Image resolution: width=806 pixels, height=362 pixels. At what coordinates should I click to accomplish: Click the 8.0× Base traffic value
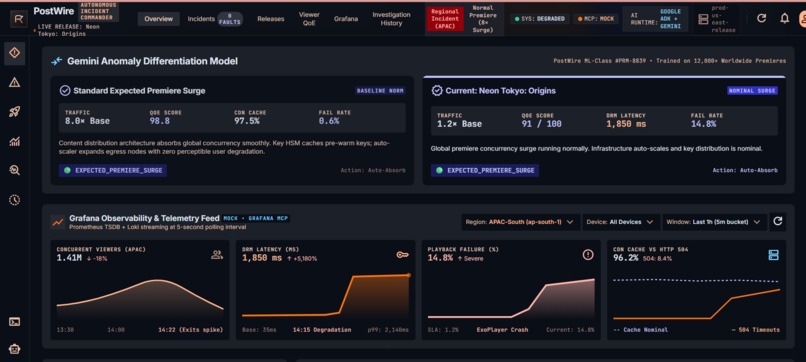[x=87, y=121]
